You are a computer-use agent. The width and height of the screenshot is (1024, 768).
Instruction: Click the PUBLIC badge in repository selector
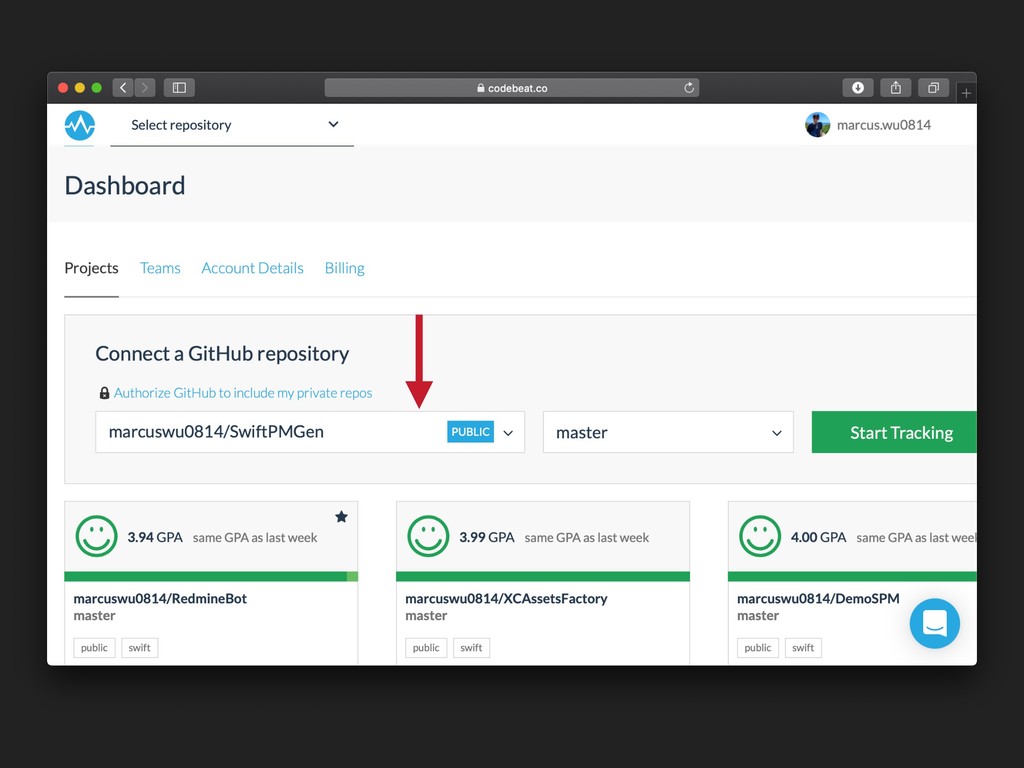[x=470, y=432]
